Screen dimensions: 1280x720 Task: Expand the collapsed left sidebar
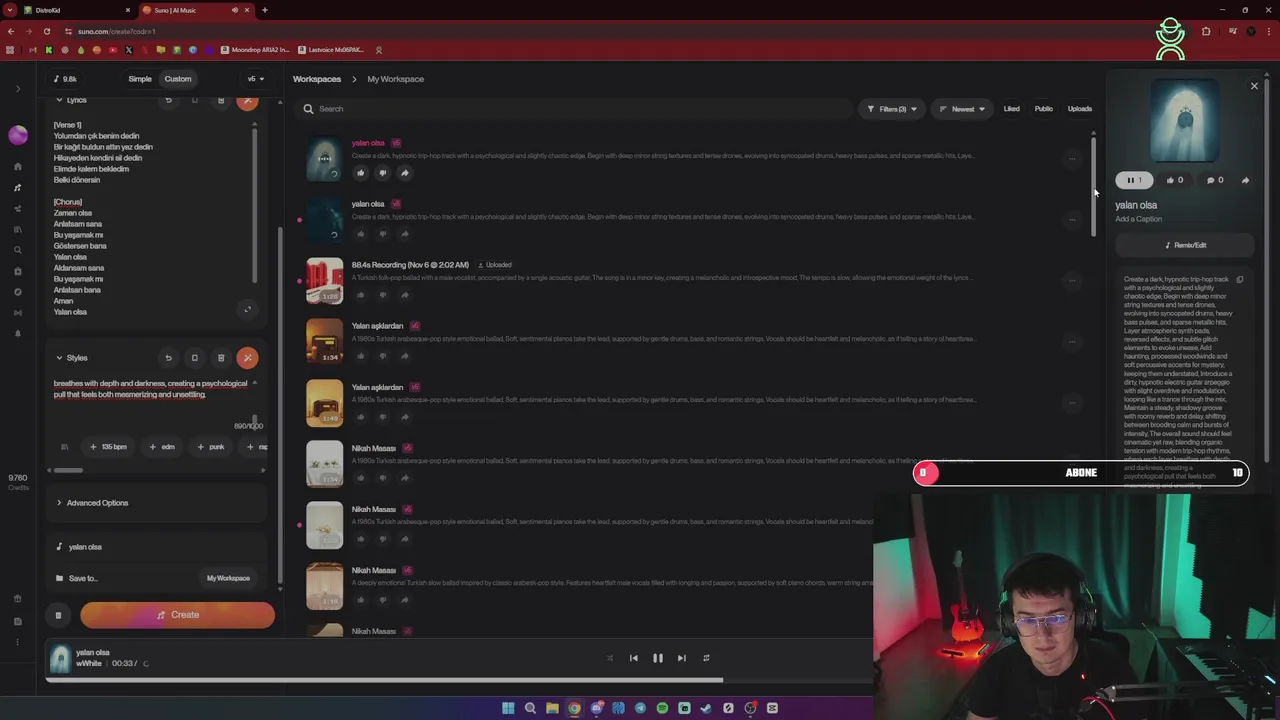tap(18, 89)
